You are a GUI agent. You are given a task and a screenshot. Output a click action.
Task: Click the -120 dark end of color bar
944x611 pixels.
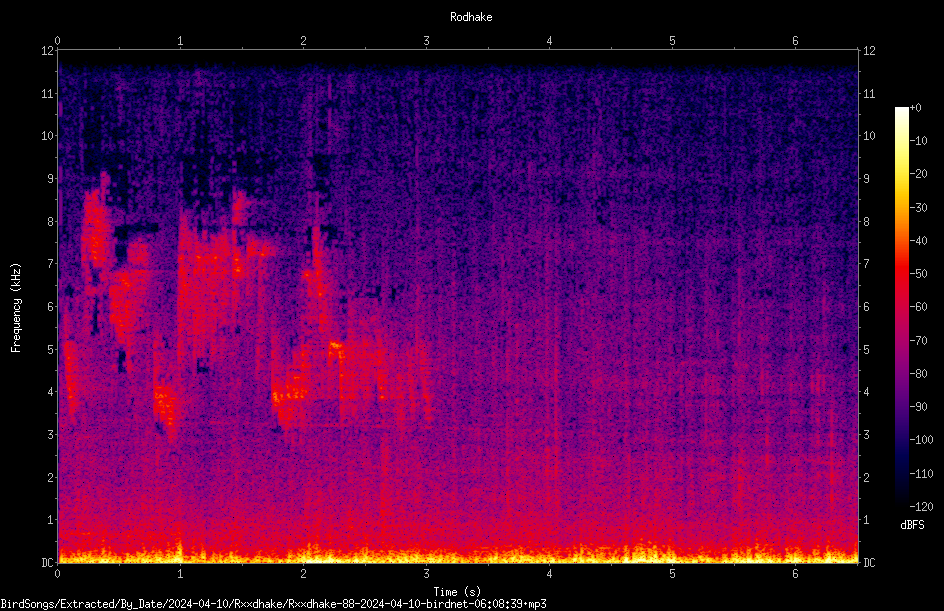click(x=901, y=503)
